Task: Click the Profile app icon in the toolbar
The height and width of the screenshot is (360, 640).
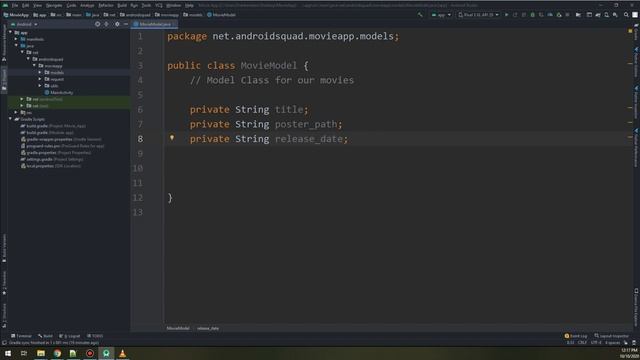Action: [550, 15]
